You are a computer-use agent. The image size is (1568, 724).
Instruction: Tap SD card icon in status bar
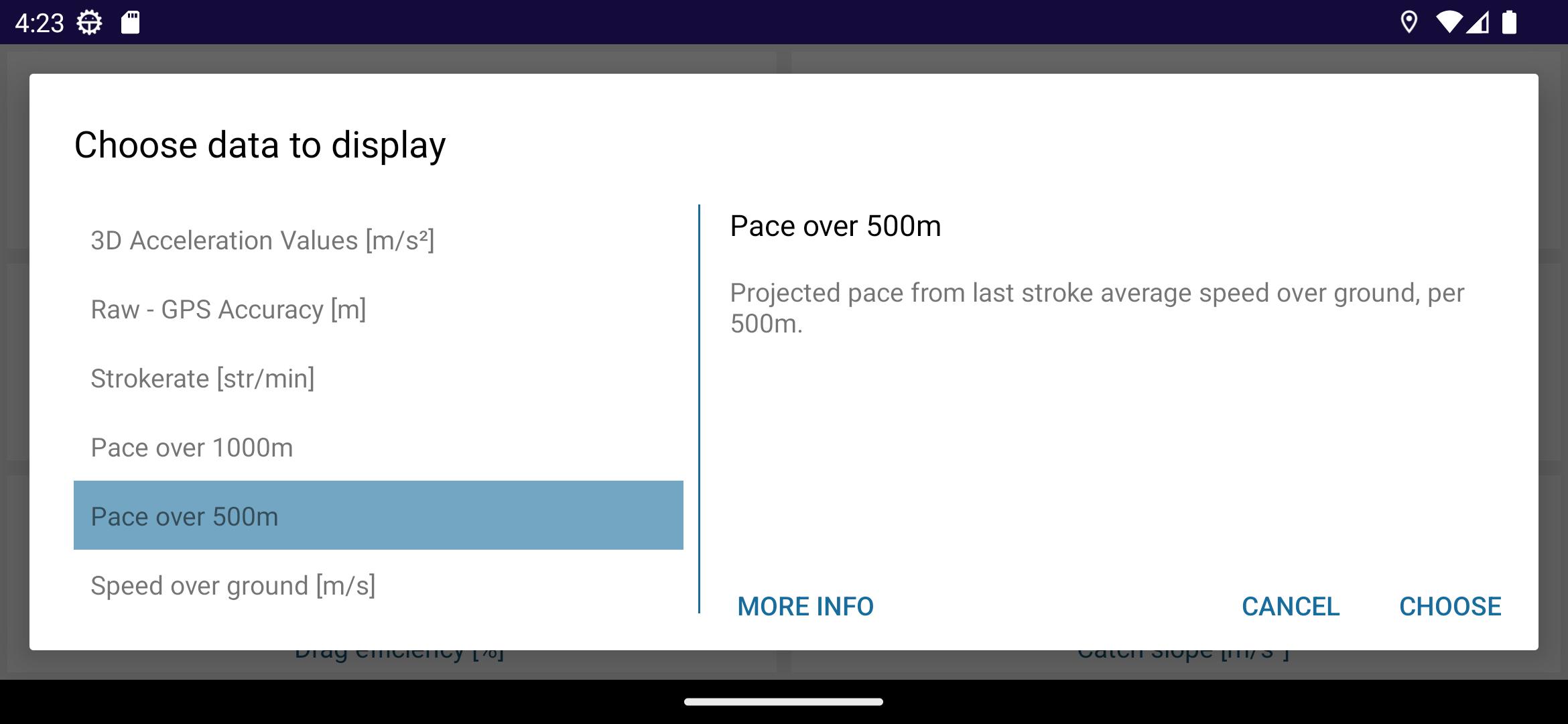130,23
